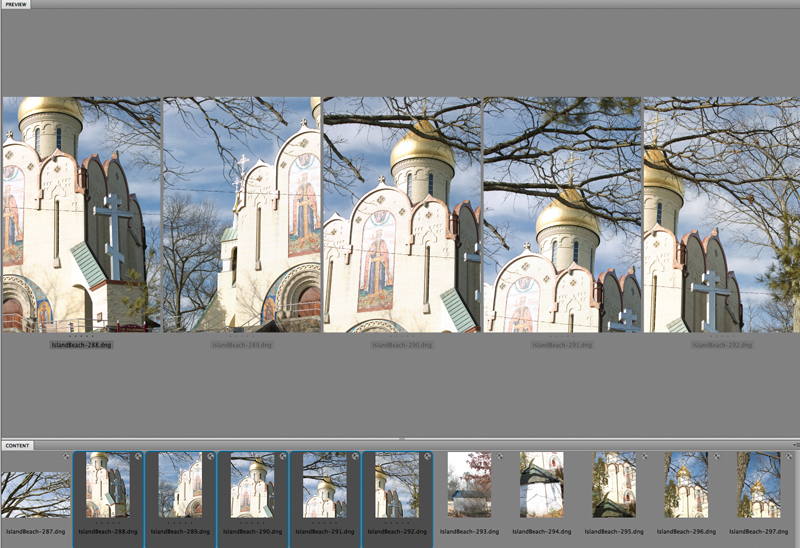Image resolution: width=800 pixels, height=548 pixels.
Task: Open the Content panel flyout menu
Action: click(x=795, y=445)
